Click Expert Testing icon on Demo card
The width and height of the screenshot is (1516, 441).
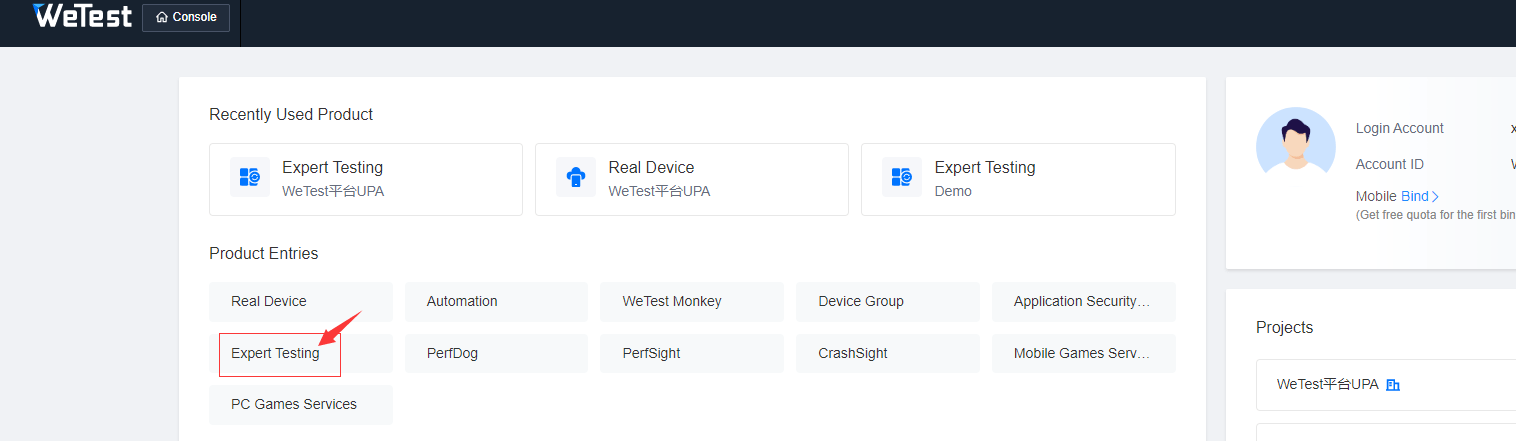pyautogui.click(x=901, y=178)
